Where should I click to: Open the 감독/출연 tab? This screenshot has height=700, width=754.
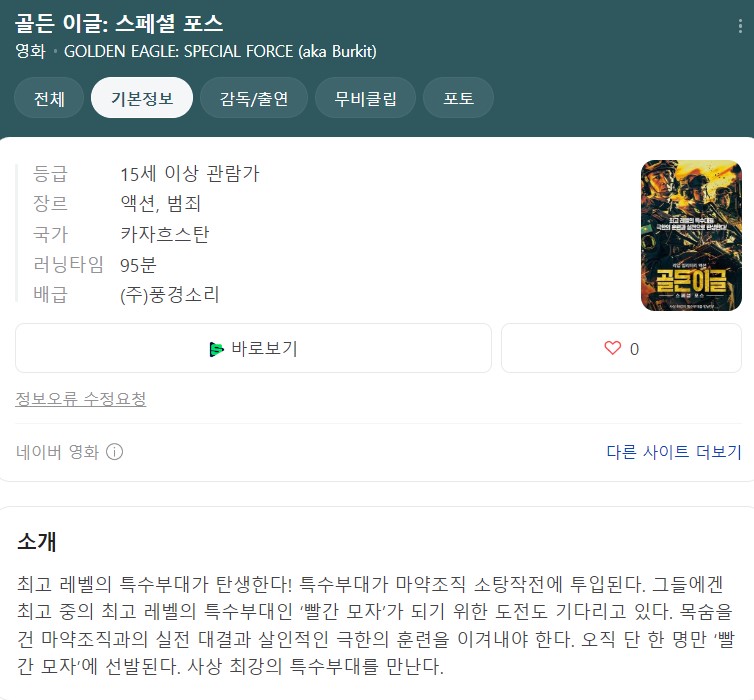click(254, 98)
